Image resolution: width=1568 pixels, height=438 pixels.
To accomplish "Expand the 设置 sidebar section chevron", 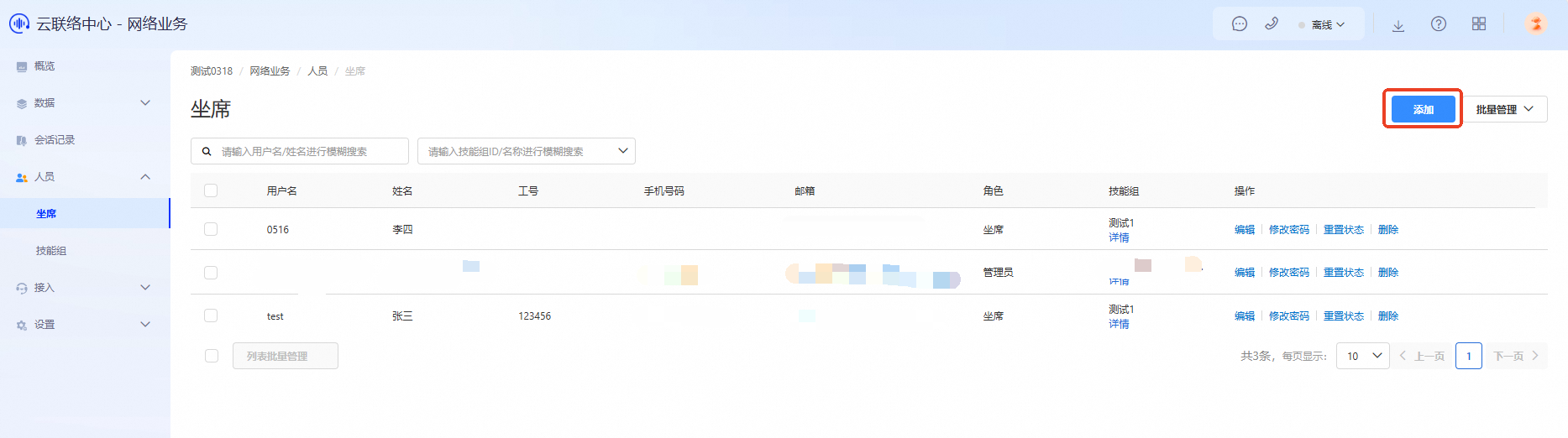I will (145, 324).
